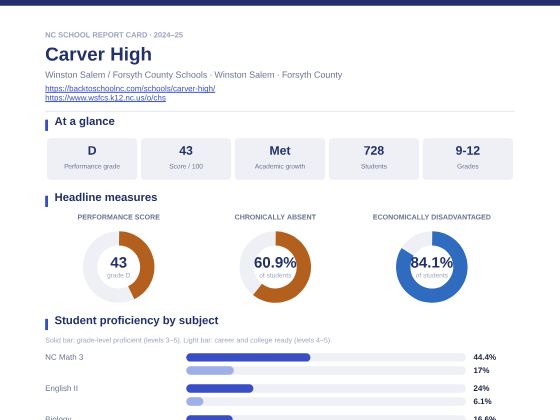Click the Student proficiency by subject heading
Viewport: 560px width, 420px height.
click(136, 321)
